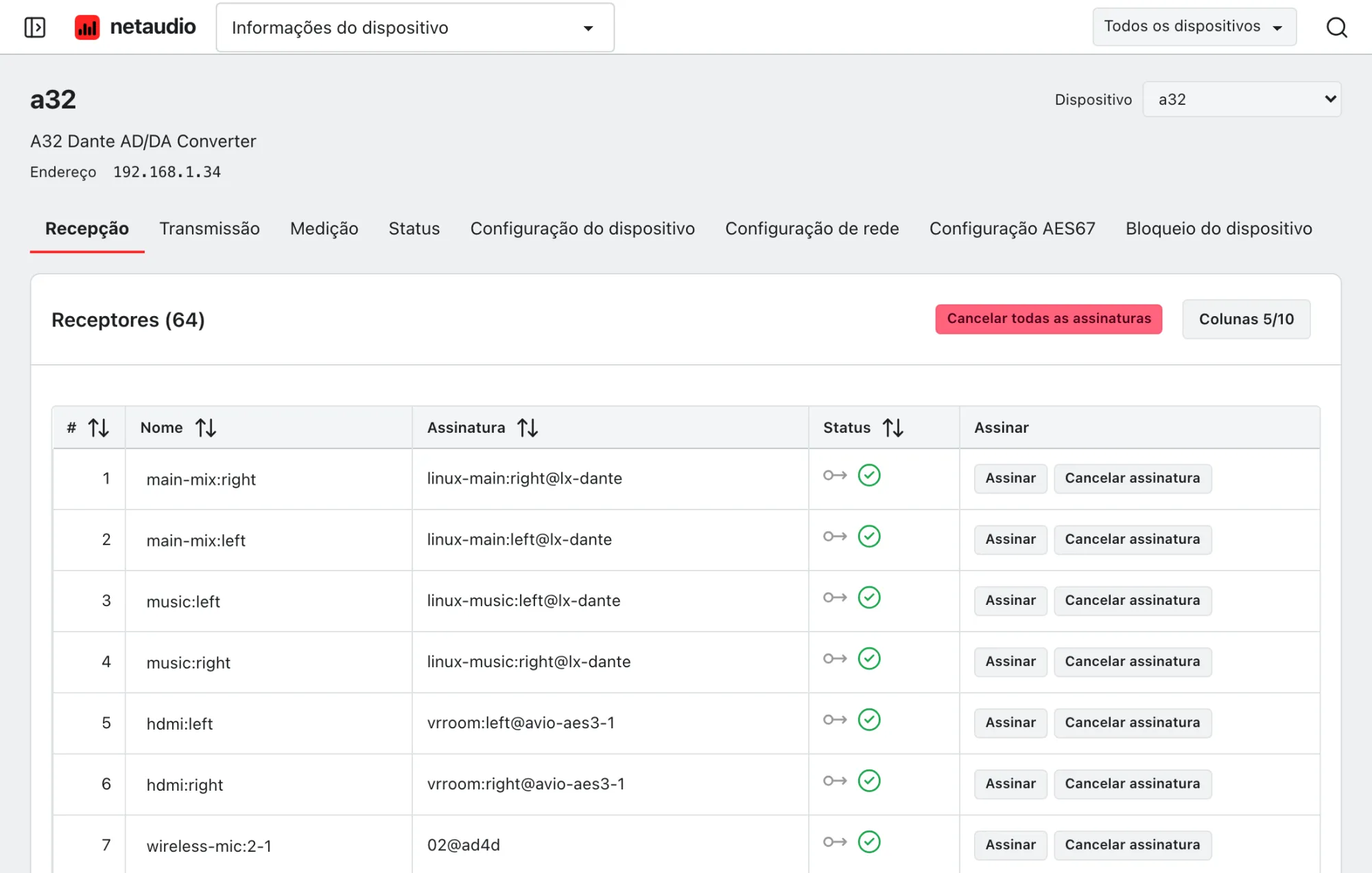Click the address 192.168.1.34

point(167,172)
